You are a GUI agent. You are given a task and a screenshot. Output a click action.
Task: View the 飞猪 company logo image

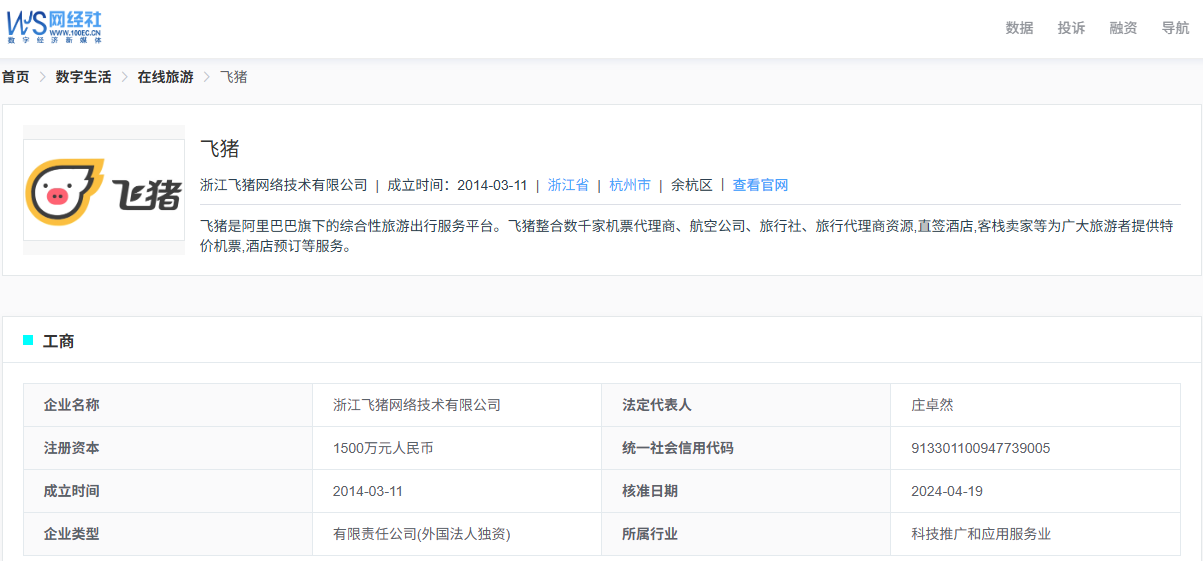tap(104, 190)
